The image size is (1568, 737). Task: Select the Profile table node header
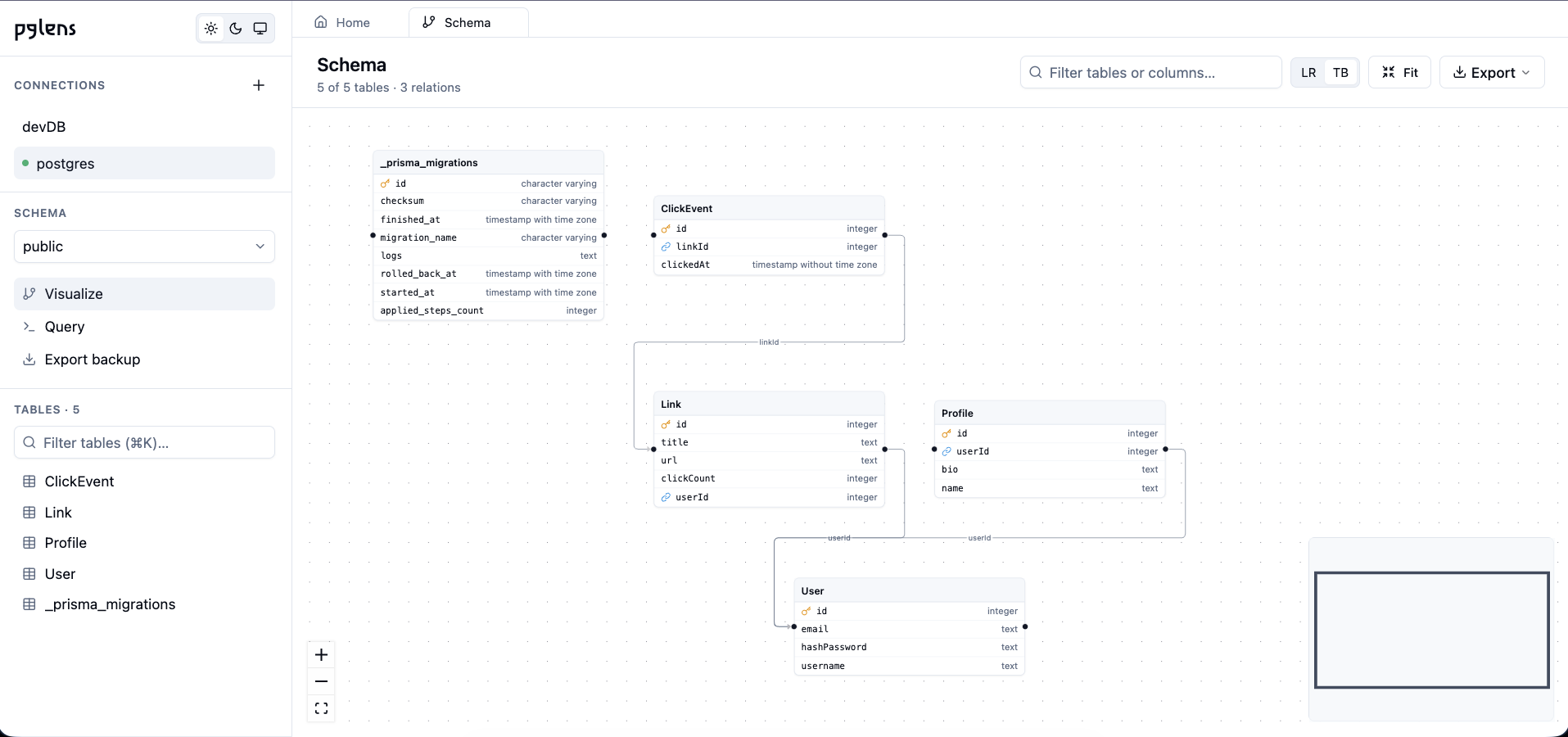(1050, 413)
